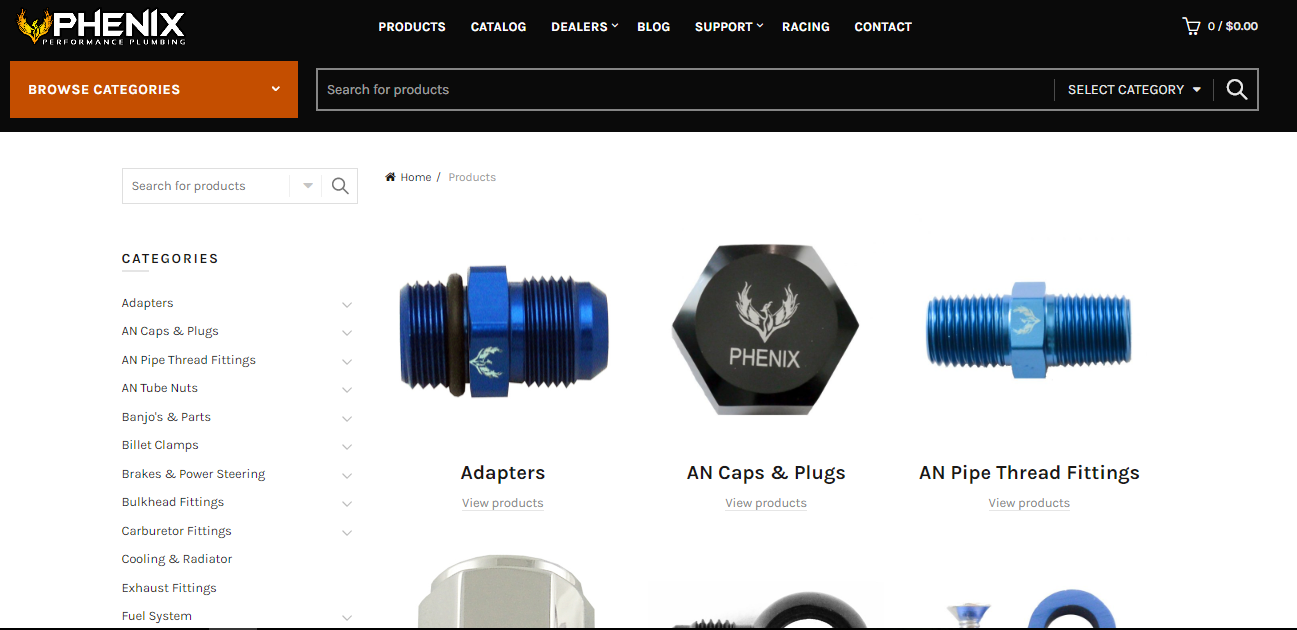Expand the Browse Categories menu
The width and height of the screenshot is (1297, 630).
tap(154, 89)
